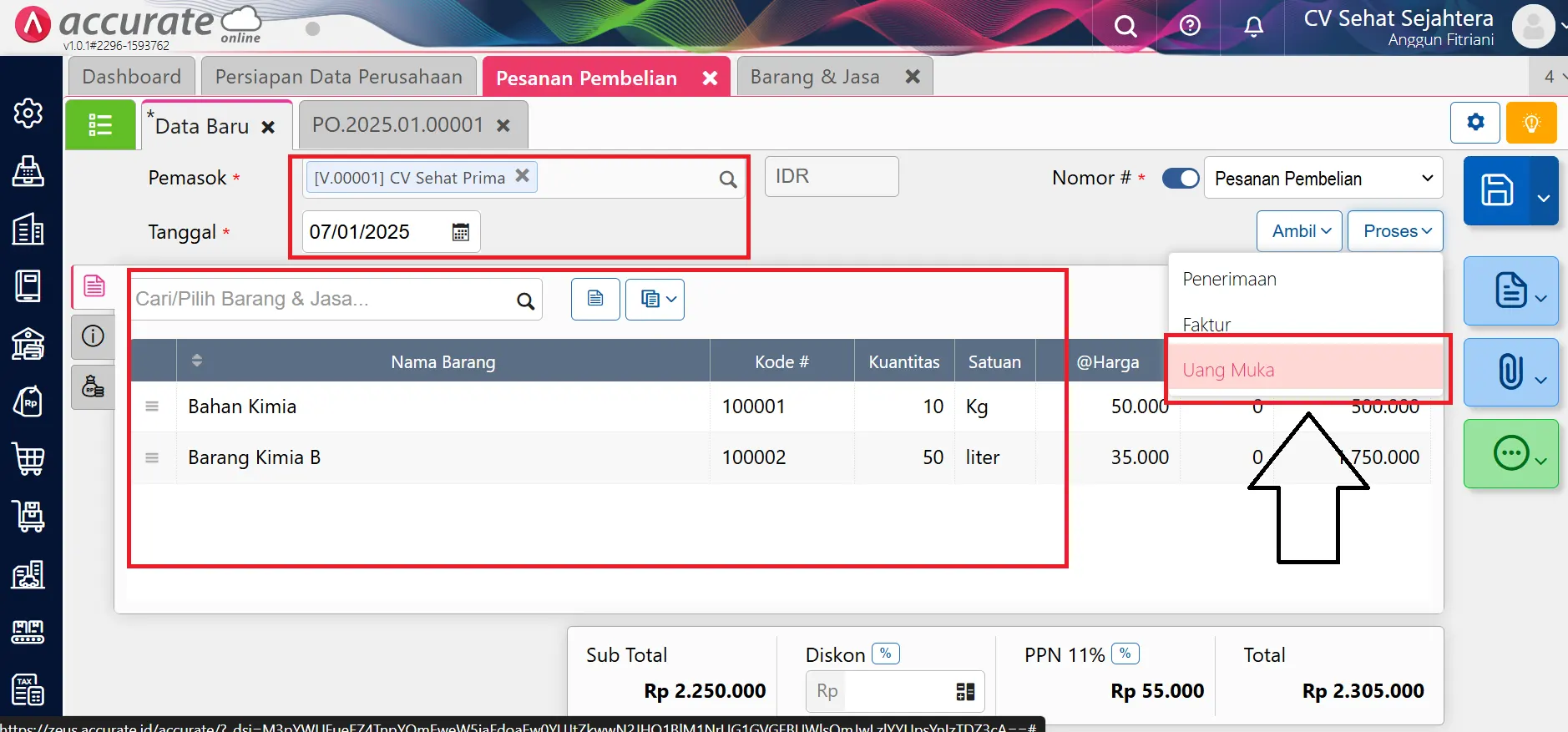Open inventory trolley module in sidebar
This screenshot has width=1568, height=732.
click(x=28, y=517)
